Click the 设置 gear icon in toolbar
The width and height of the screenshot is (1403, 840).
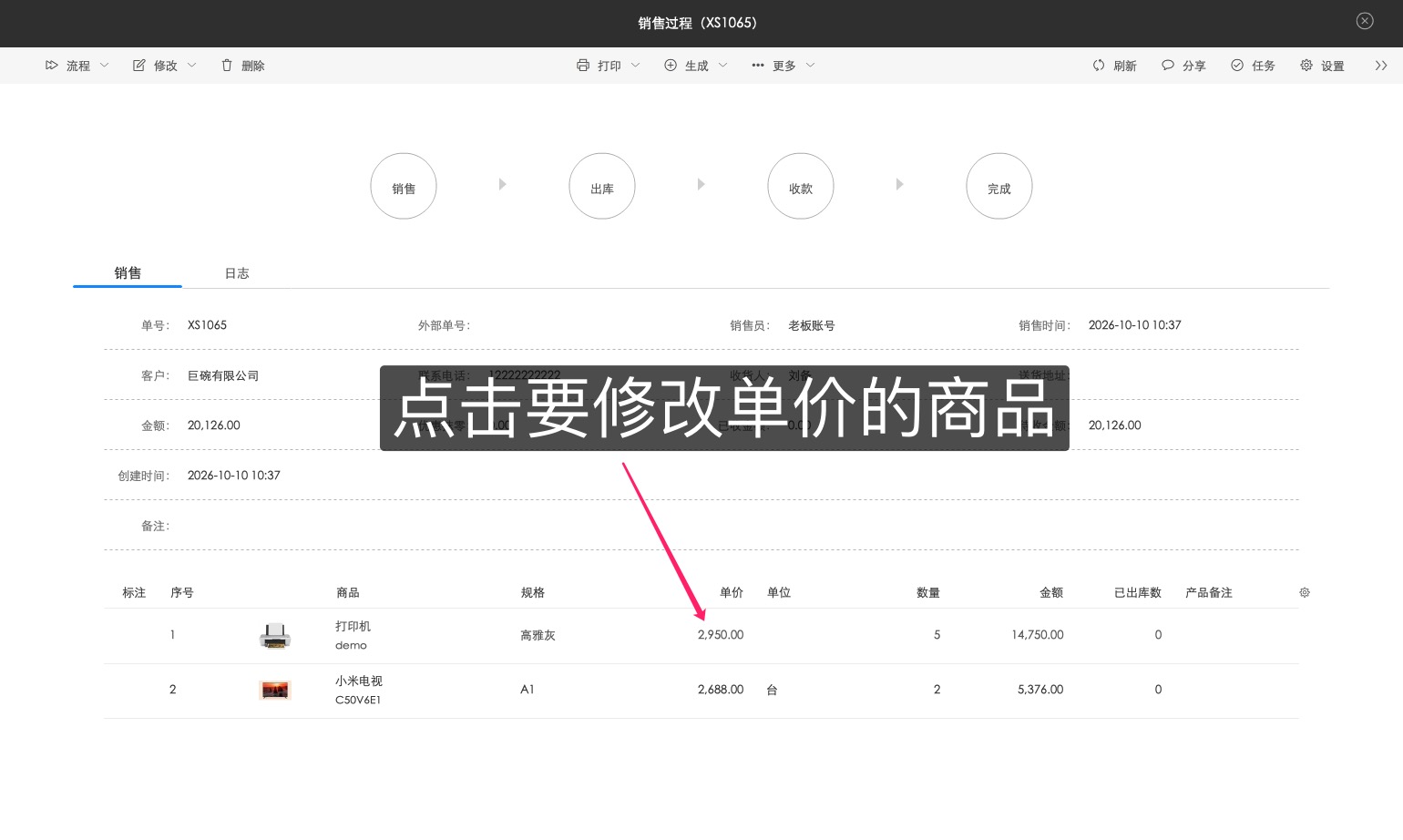pos(1306,66)
